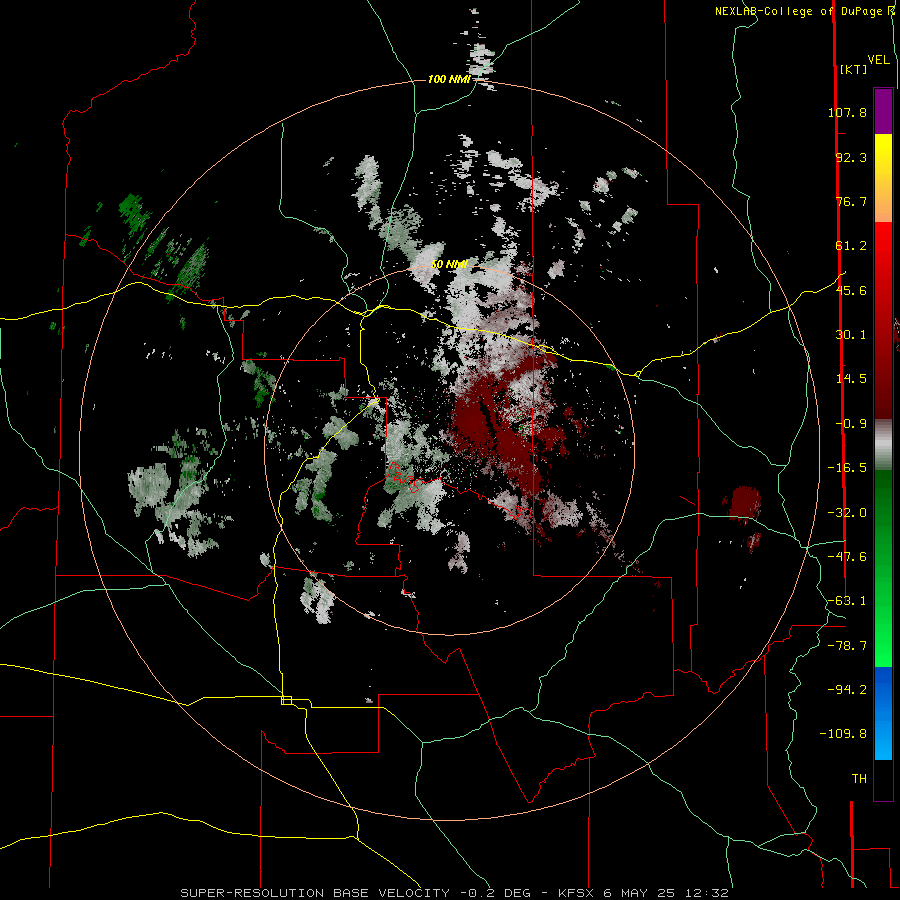Pick the blue segment of the velocity scale

[883, 713]
